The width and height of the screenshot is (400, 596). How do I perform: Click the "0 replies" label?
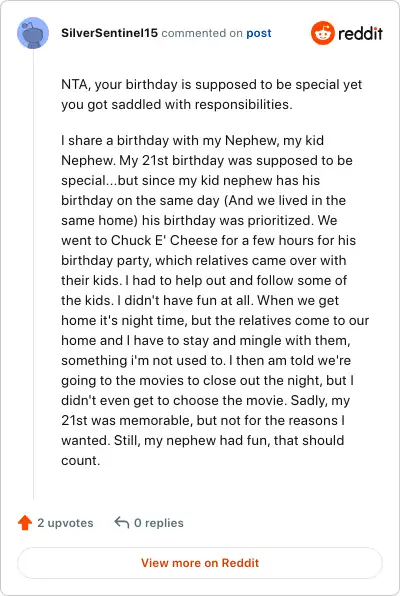159,523
